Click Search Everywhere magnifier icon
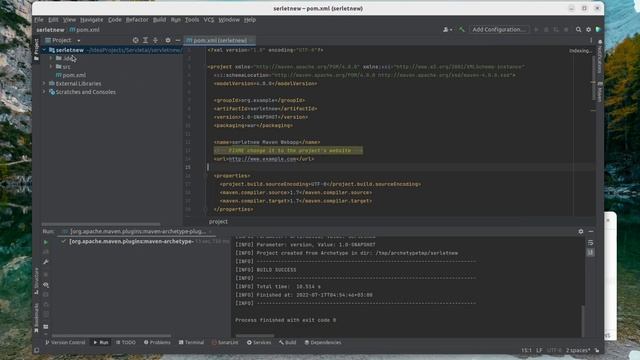640x360 pixels. click(578, 29)
